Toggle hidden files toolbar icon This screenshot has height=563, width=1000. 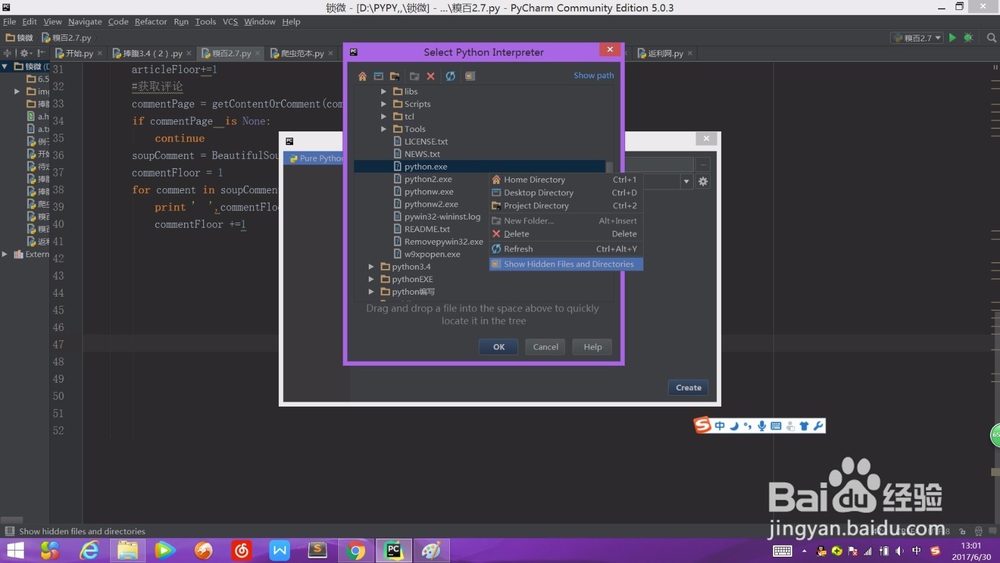470,76
